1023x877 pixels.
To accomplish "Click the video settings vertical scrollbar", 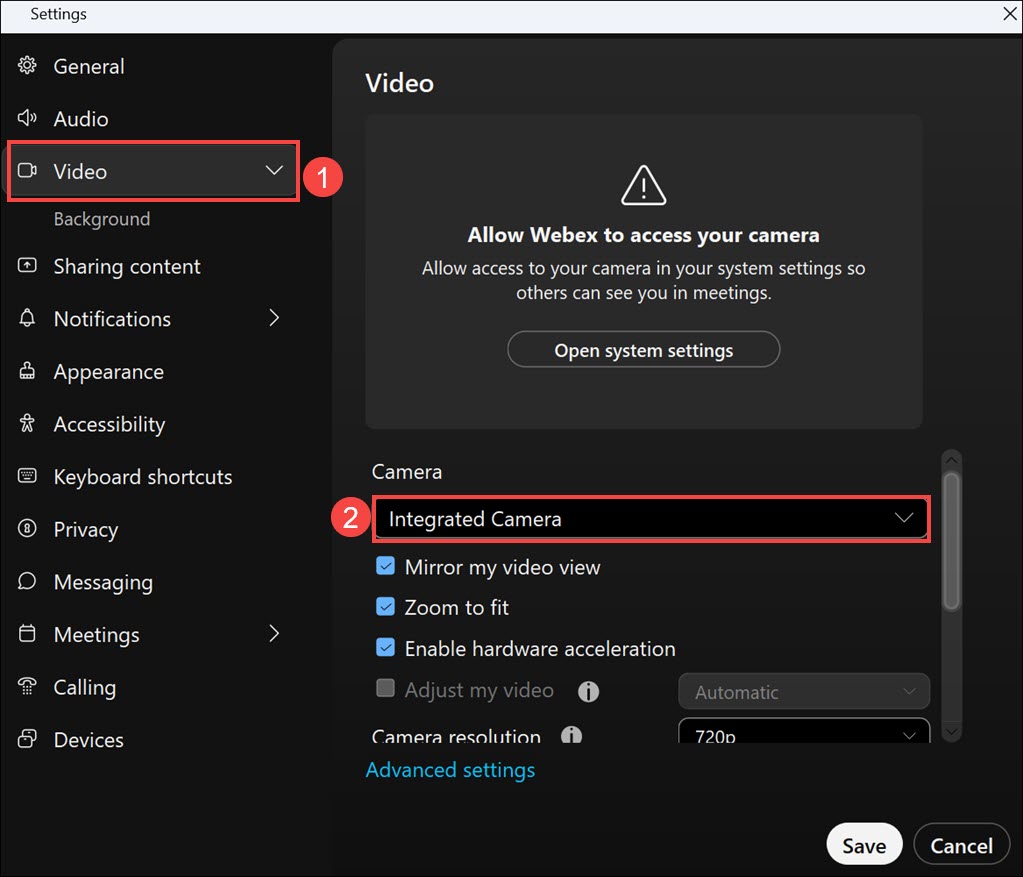I will [x=951, y=540].
